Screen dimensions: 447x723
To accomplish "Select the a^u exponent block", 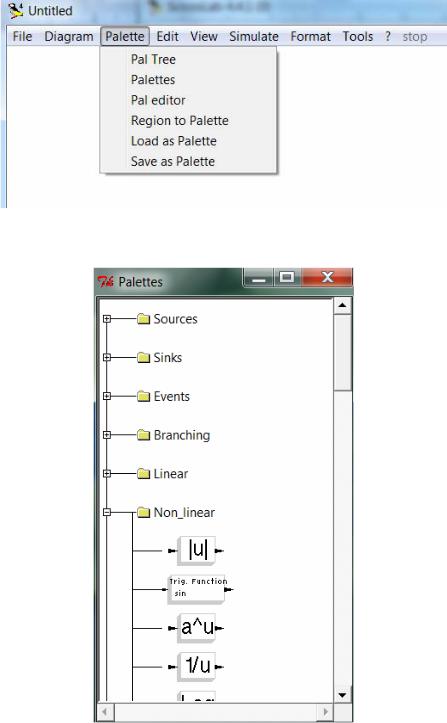I will pos(197,628).
